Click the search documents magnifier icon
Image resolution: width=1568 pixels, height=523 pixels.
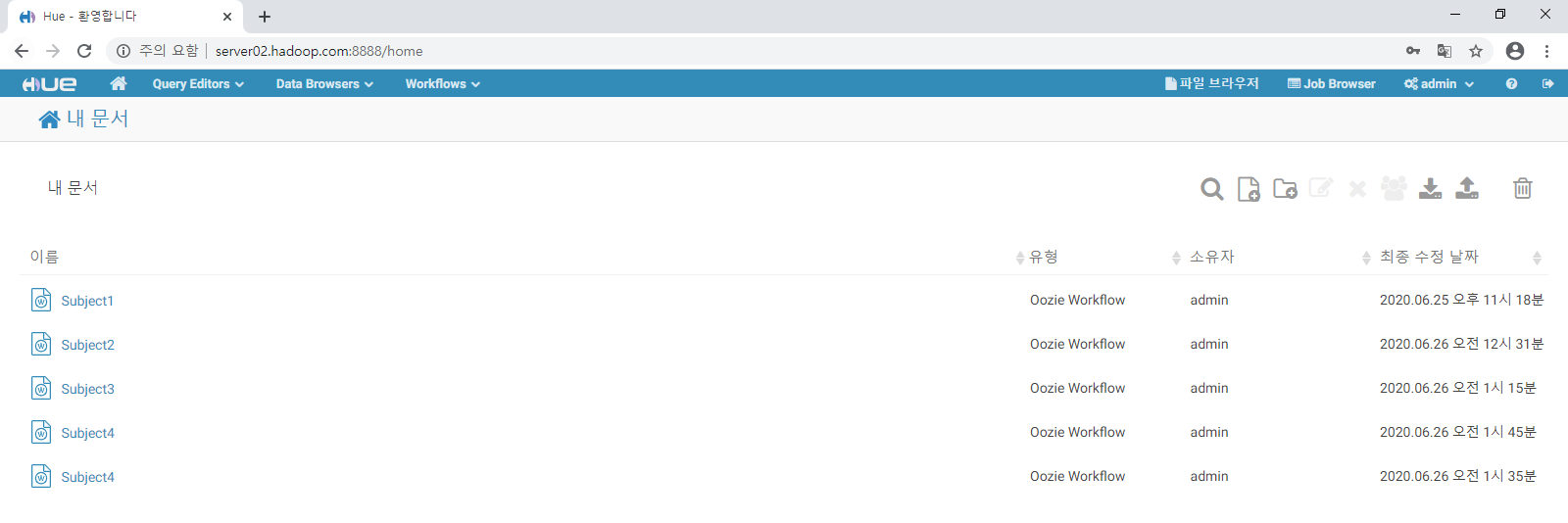pyautogui.click(x=1212, y=189)
